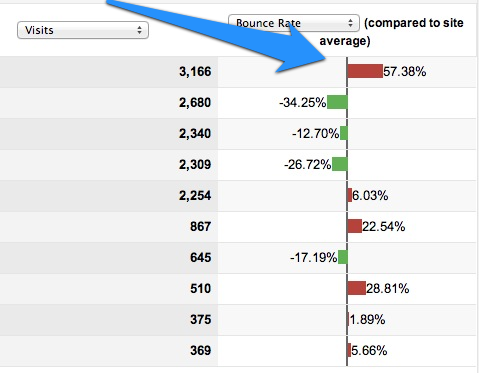Select the green -26.72% bar
This screenshot has width=479, height=373.
(x=339, y=164)
